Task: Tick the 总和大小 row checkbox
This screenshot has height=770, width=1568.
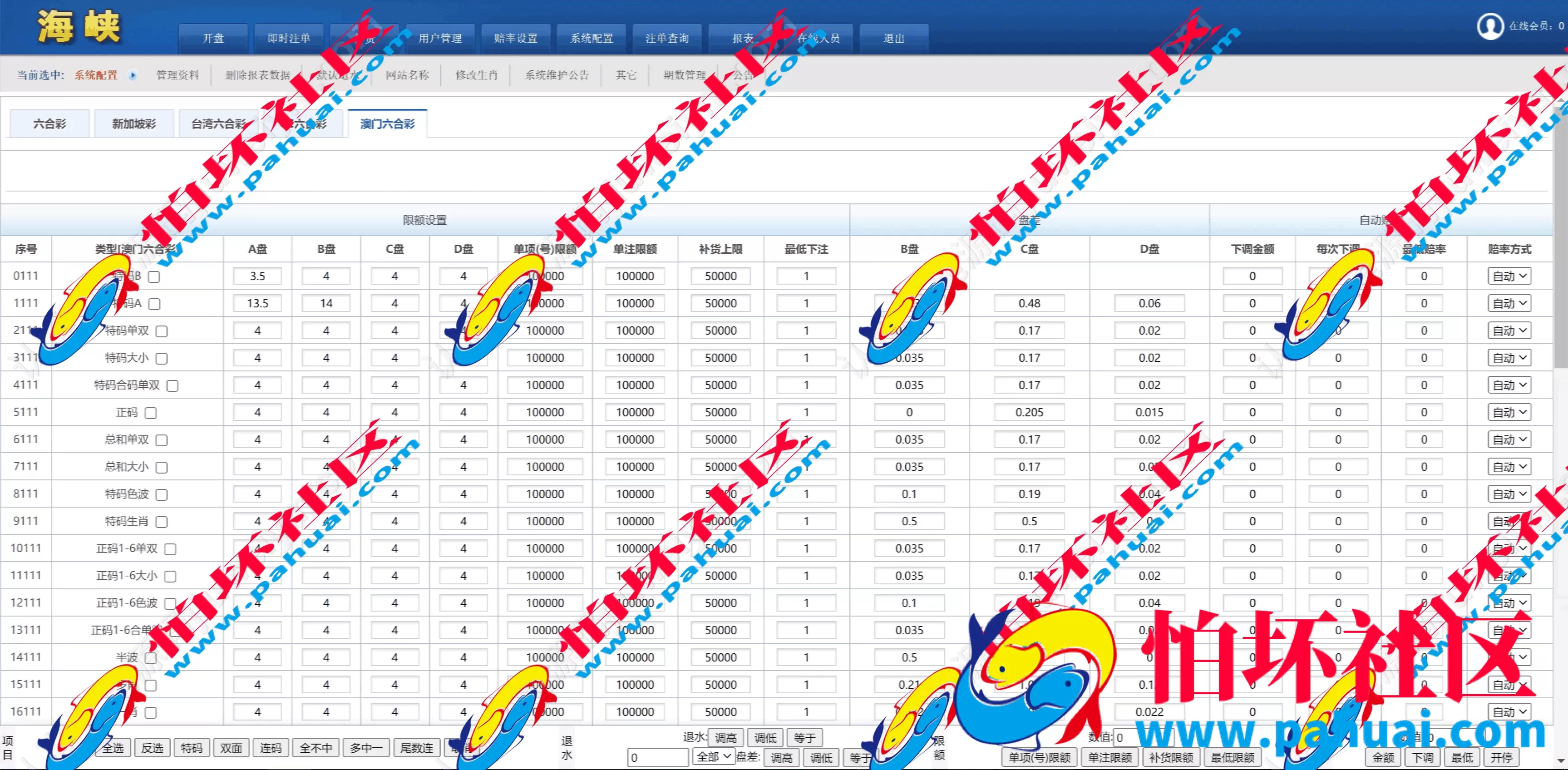Action: 162,468
